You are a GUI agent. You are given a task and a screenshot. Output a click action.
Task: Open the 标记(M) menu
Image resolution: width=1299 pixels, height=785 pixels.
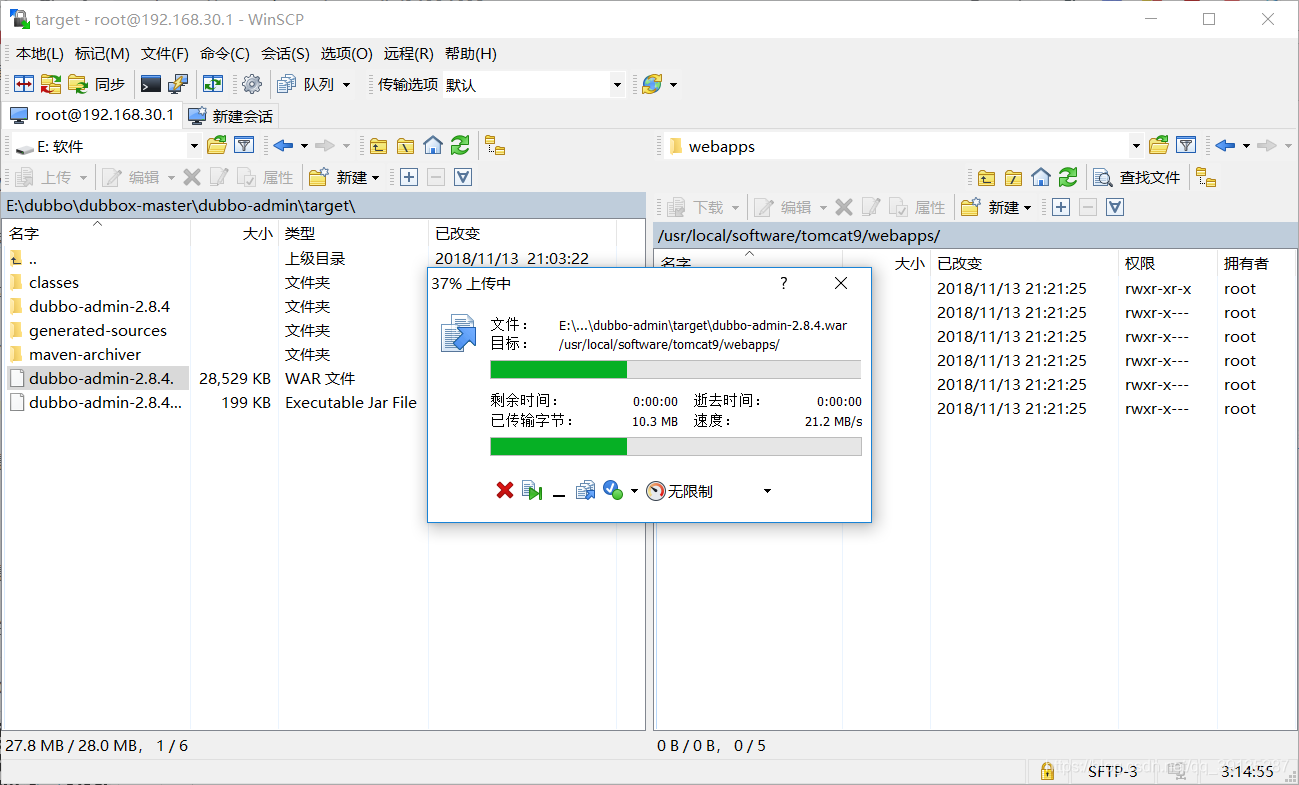(102, 54)
